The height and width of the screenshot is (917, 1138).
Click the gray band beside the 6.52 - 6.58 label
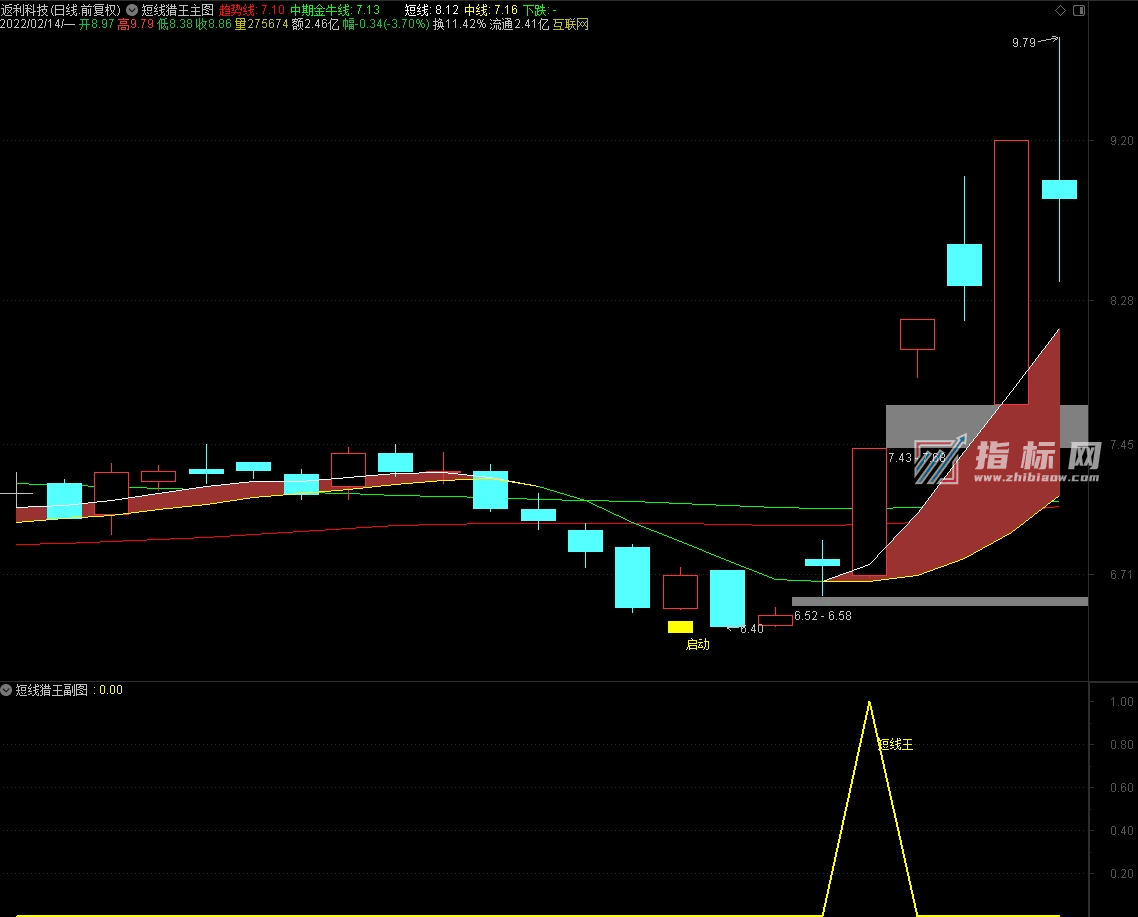tap(940, 601)
